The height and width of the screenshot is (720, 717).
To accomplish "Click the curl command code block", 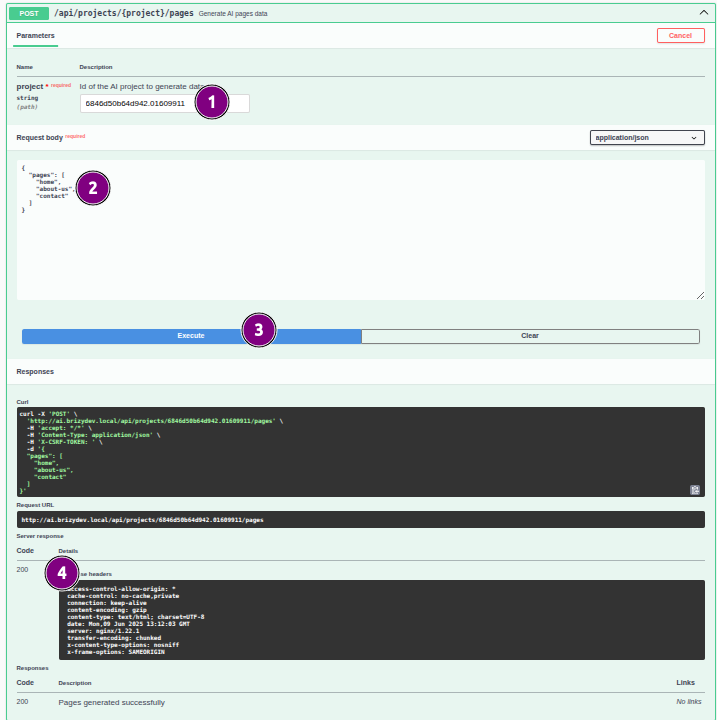I will pos(361,452).
